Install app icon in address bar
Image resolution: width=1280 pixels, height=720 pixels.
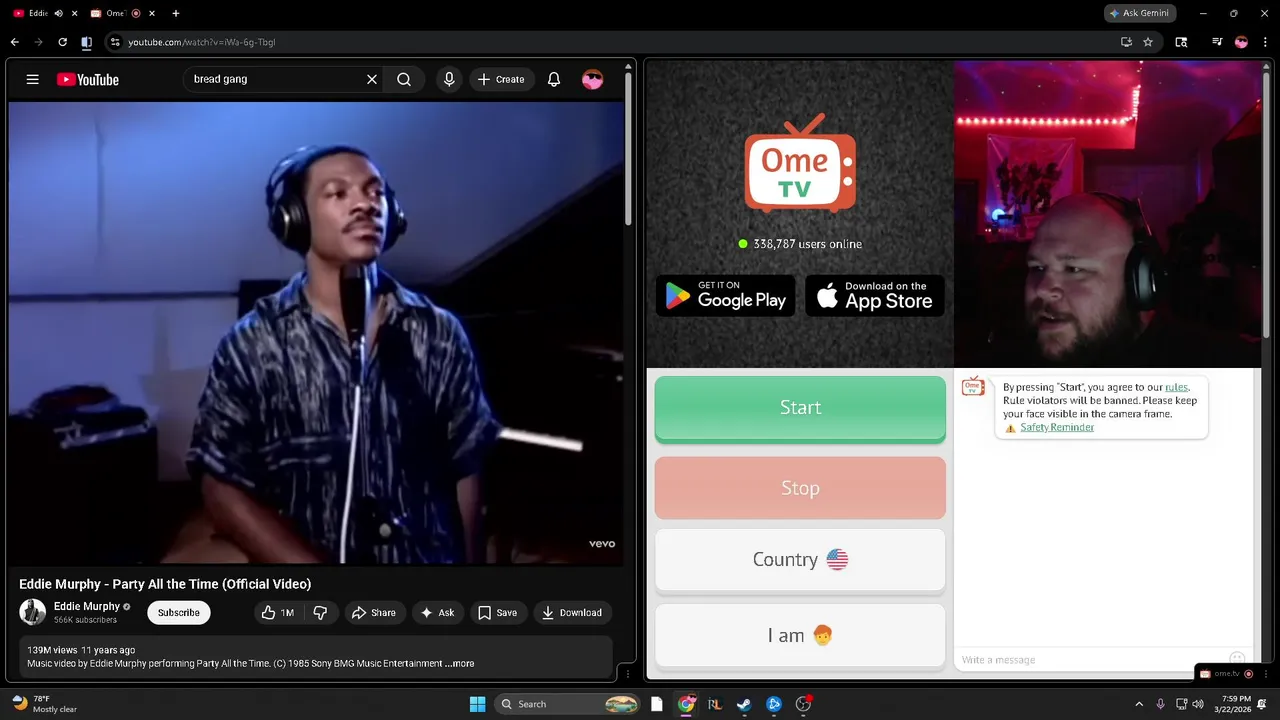pos(1126,42)
